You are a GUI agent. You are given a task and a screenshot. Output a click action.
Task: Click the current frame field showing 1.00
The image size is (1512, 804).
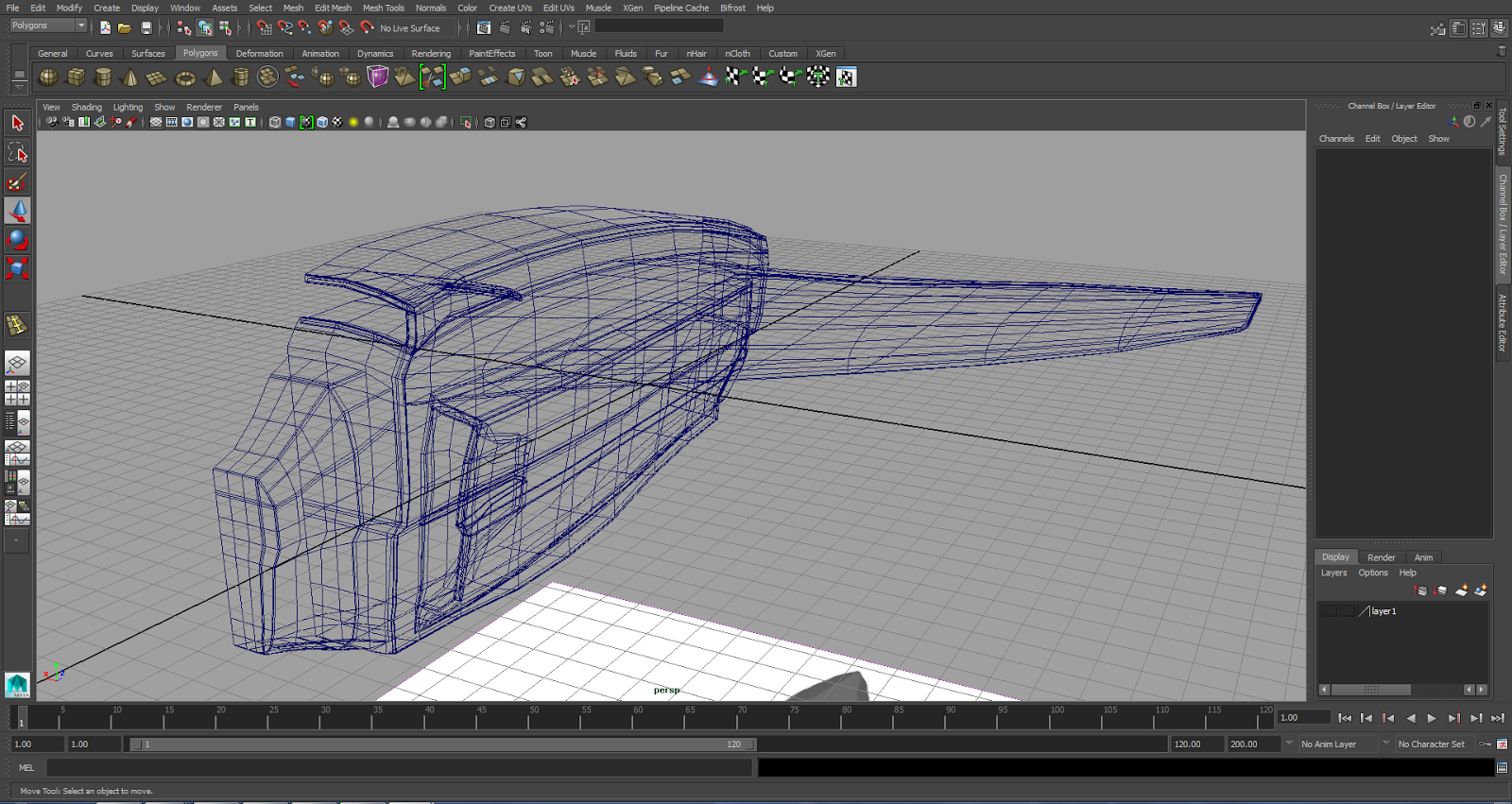coord(1303,718)
